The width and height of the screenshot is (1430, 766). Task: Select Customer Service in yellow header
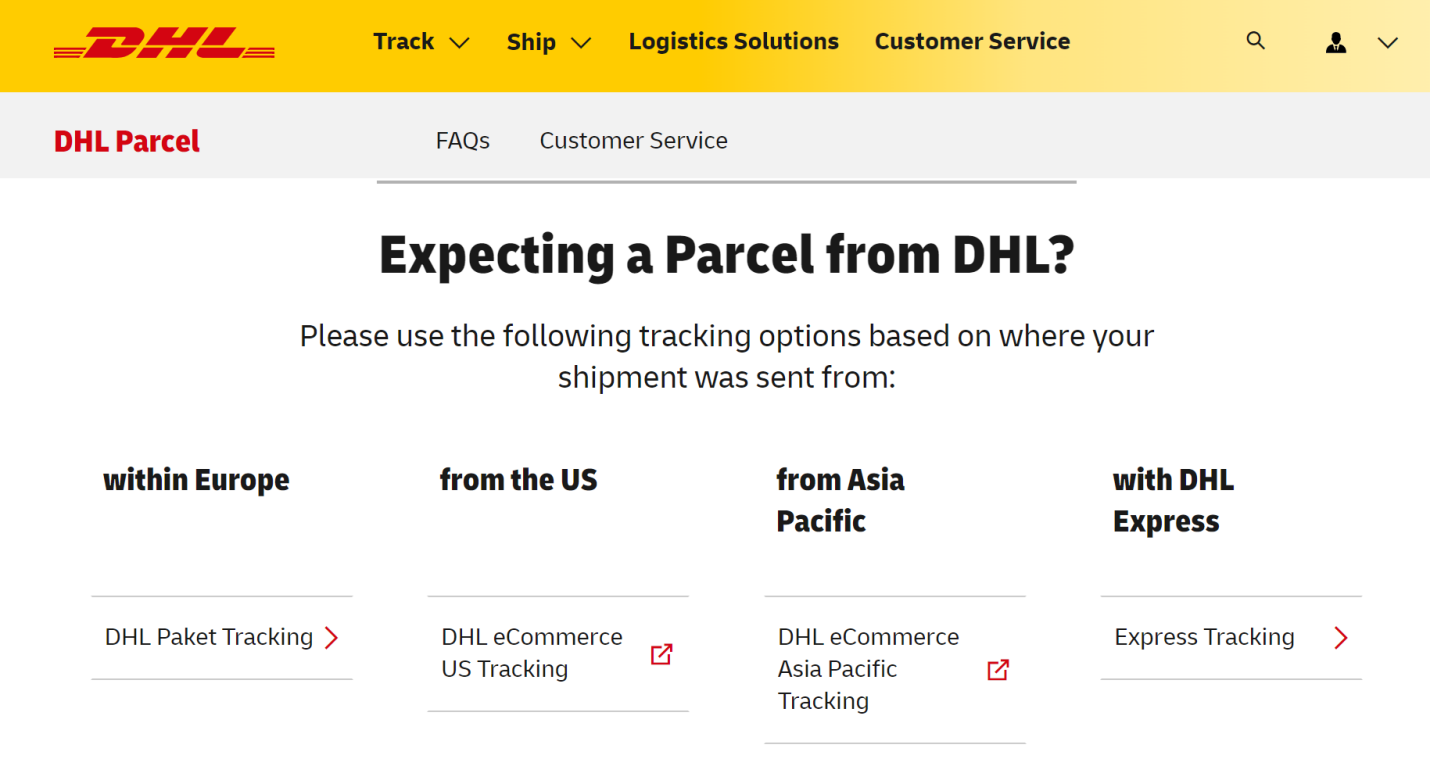click(x=972, y=42)
